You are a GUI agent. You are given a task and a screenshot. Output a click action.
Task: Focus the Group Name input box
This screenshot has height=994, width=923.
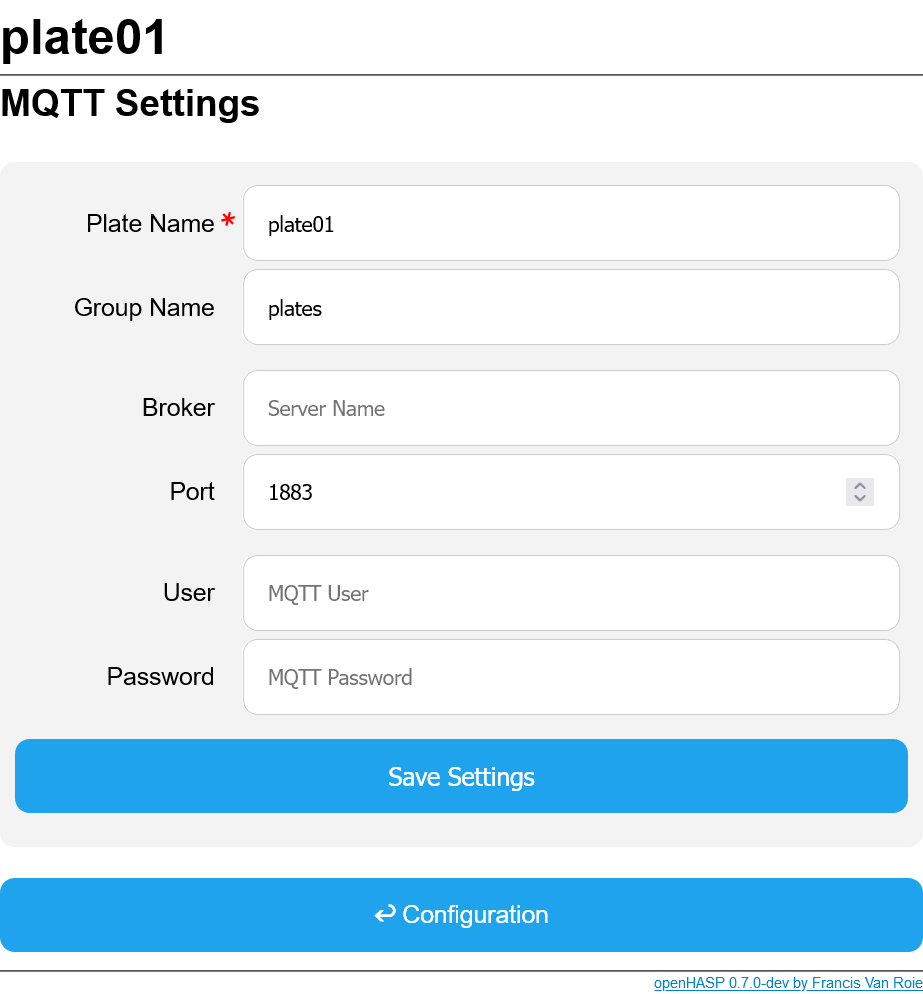pos(570,308)
